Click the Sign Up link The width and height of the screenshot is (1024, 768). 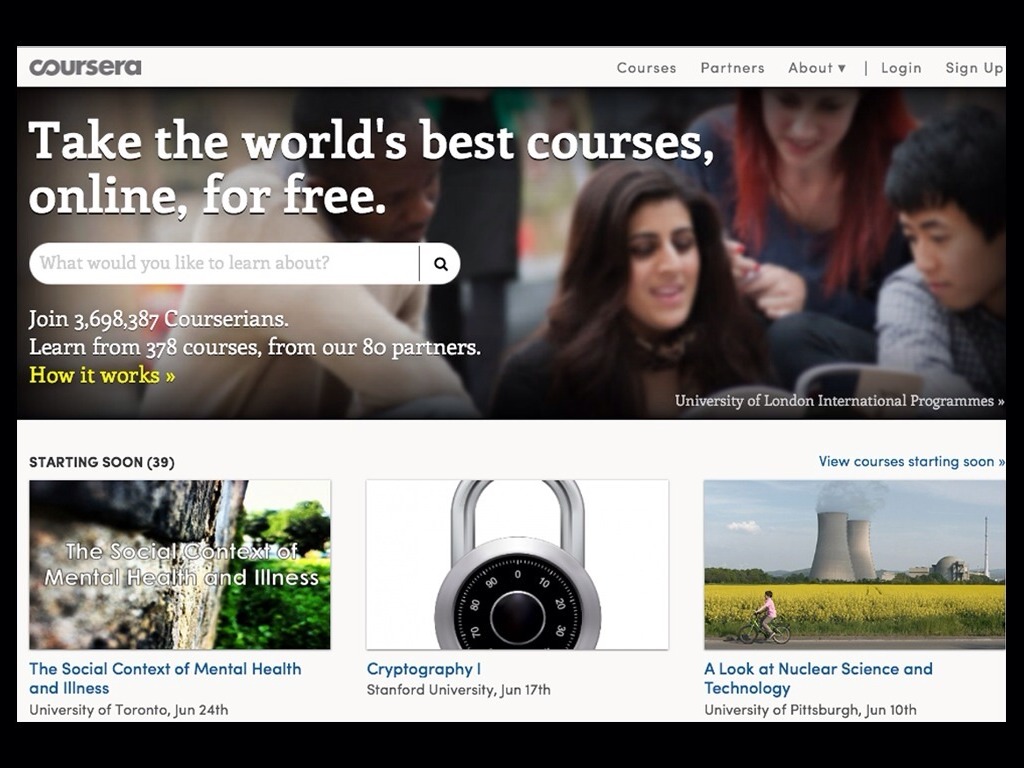coord(974,68)
